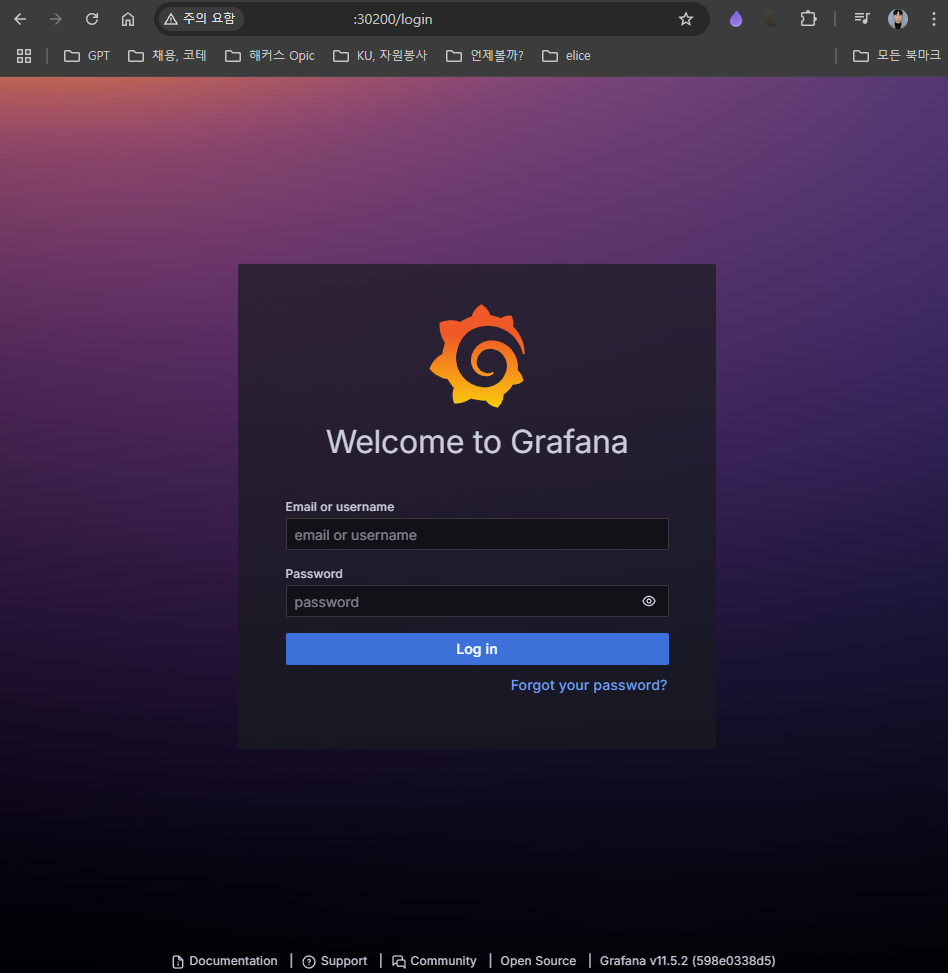The height and width of the screenshot is (973, 948).
Task: Open the browser home page icon
Action: [128, 19]
